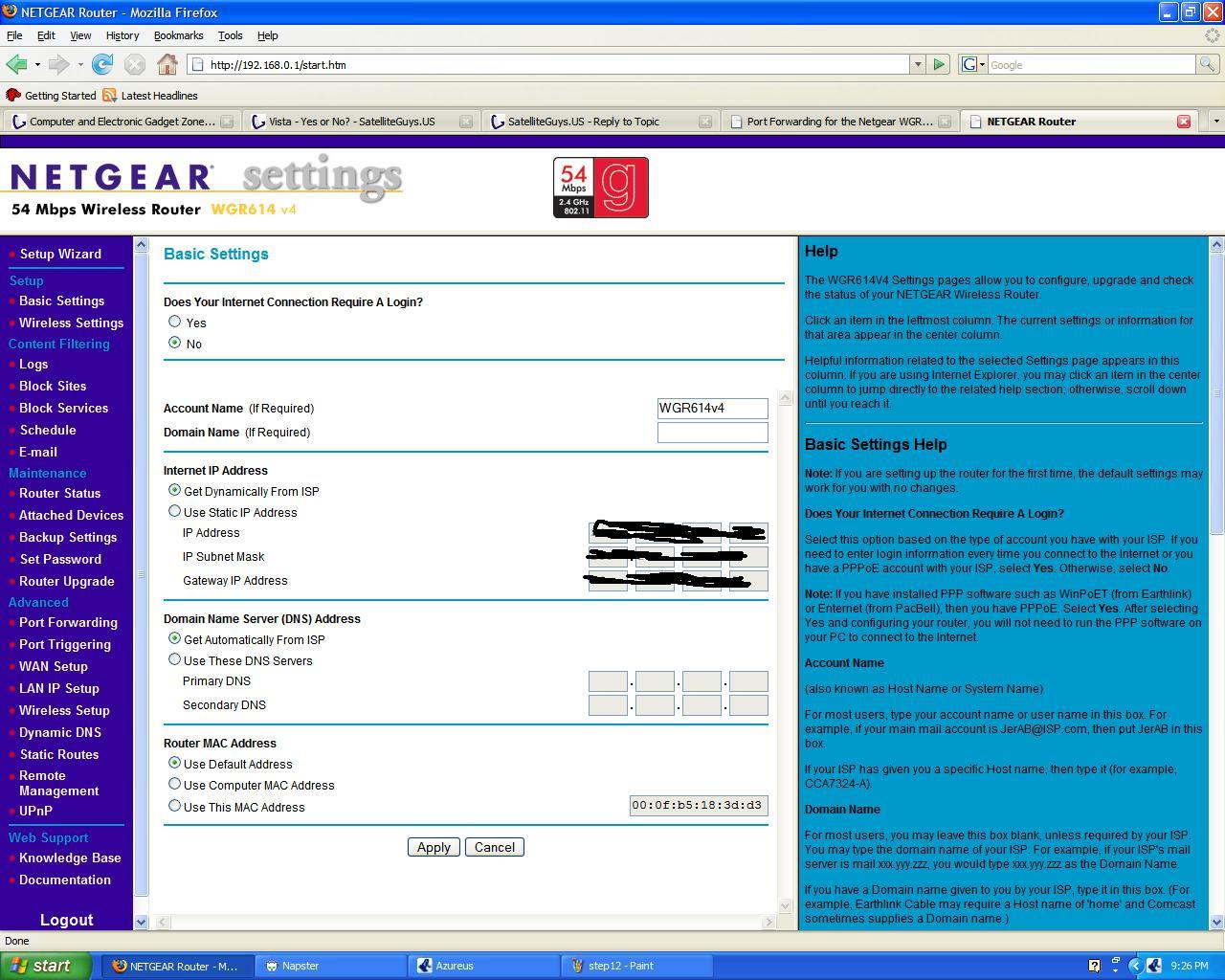Viewport: 1225px width, 980px height.
Task: Close the NETGEAR Router tab with red X
Action: click(x=1184, y=122)
